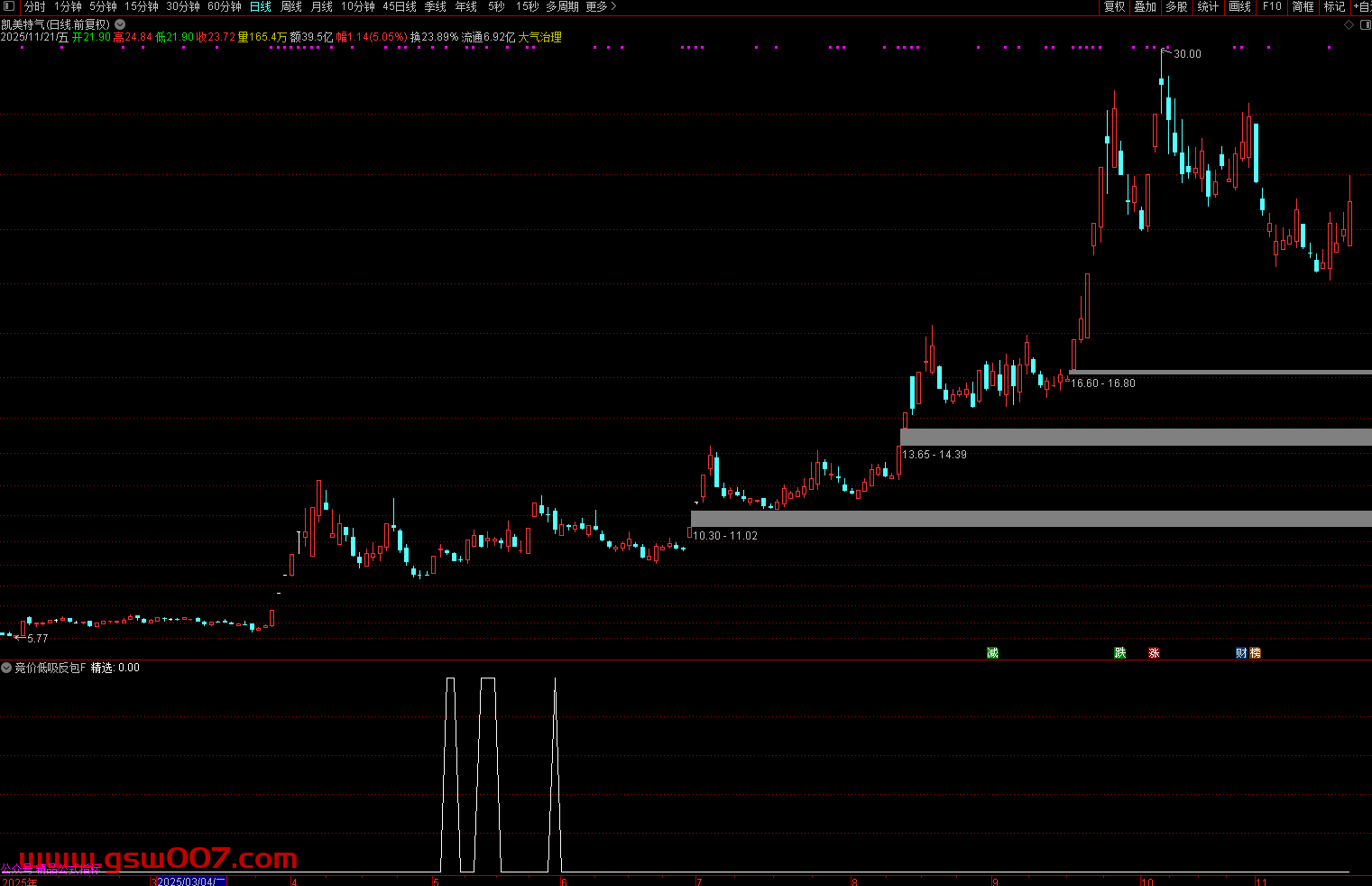The image size is (1372, 886).
Task: Click the green 跌 event marker
Action: (1120, 652)
